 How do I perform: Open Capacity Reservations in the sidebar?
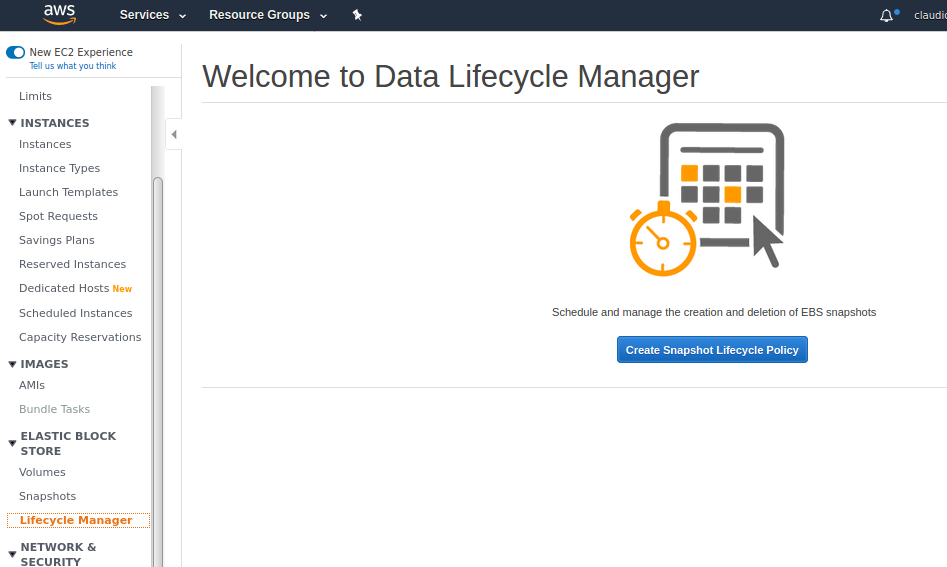(x=80, y=338)
